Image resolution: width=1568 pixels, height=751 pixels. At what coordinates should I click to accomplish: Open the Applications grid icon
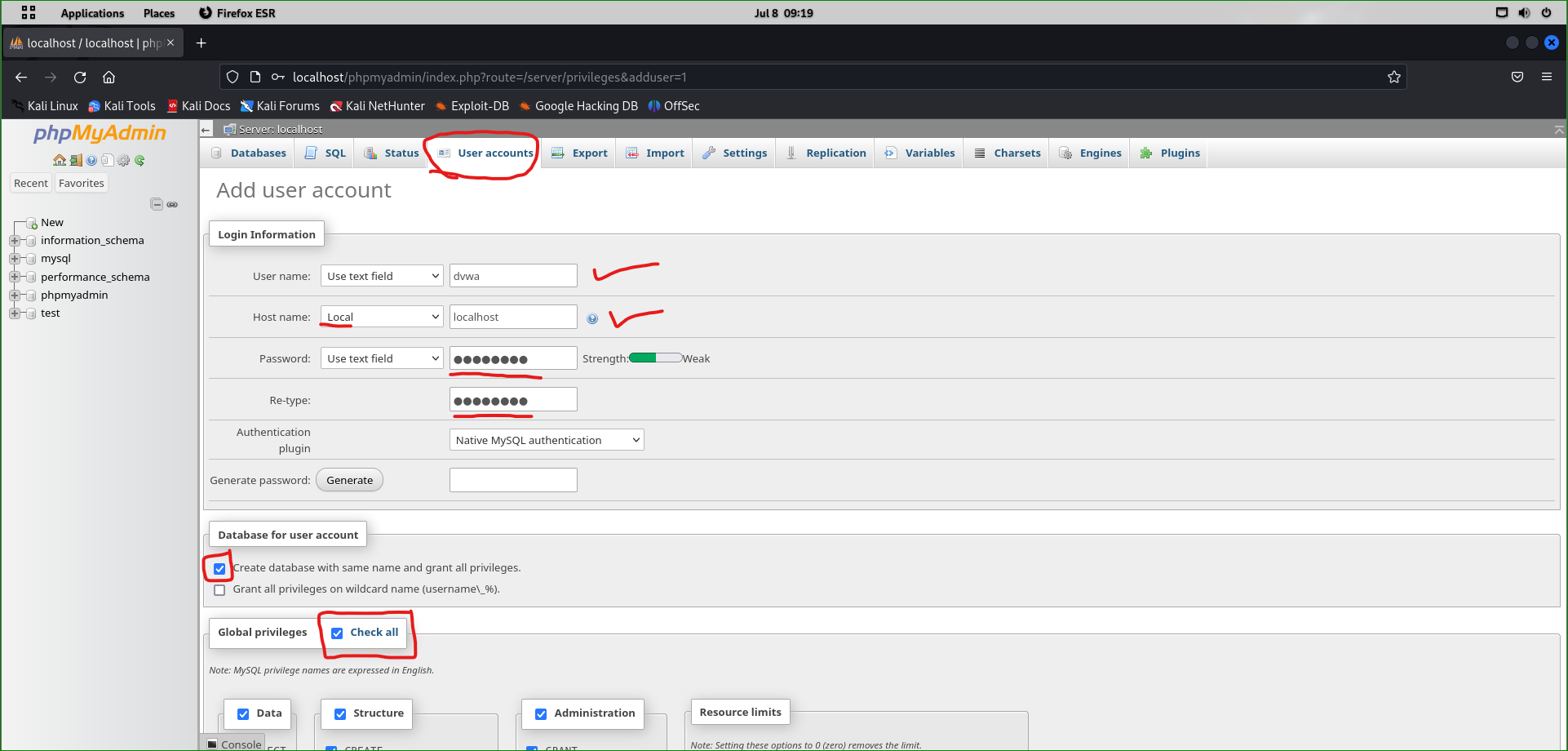tap(29, 12)
